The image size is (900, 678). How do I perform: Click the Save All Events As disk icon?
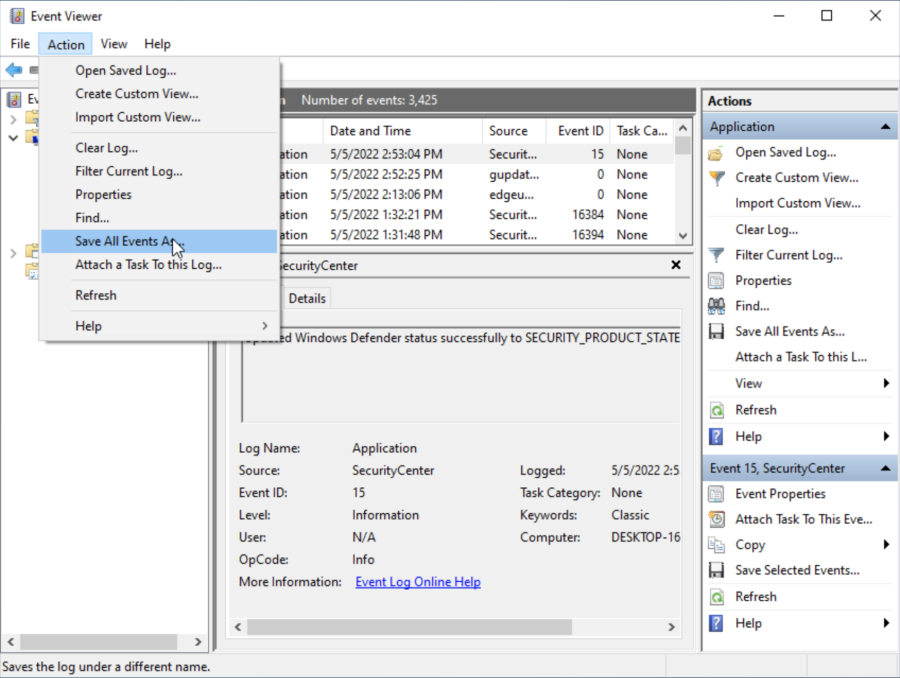[x=716, y=332]
